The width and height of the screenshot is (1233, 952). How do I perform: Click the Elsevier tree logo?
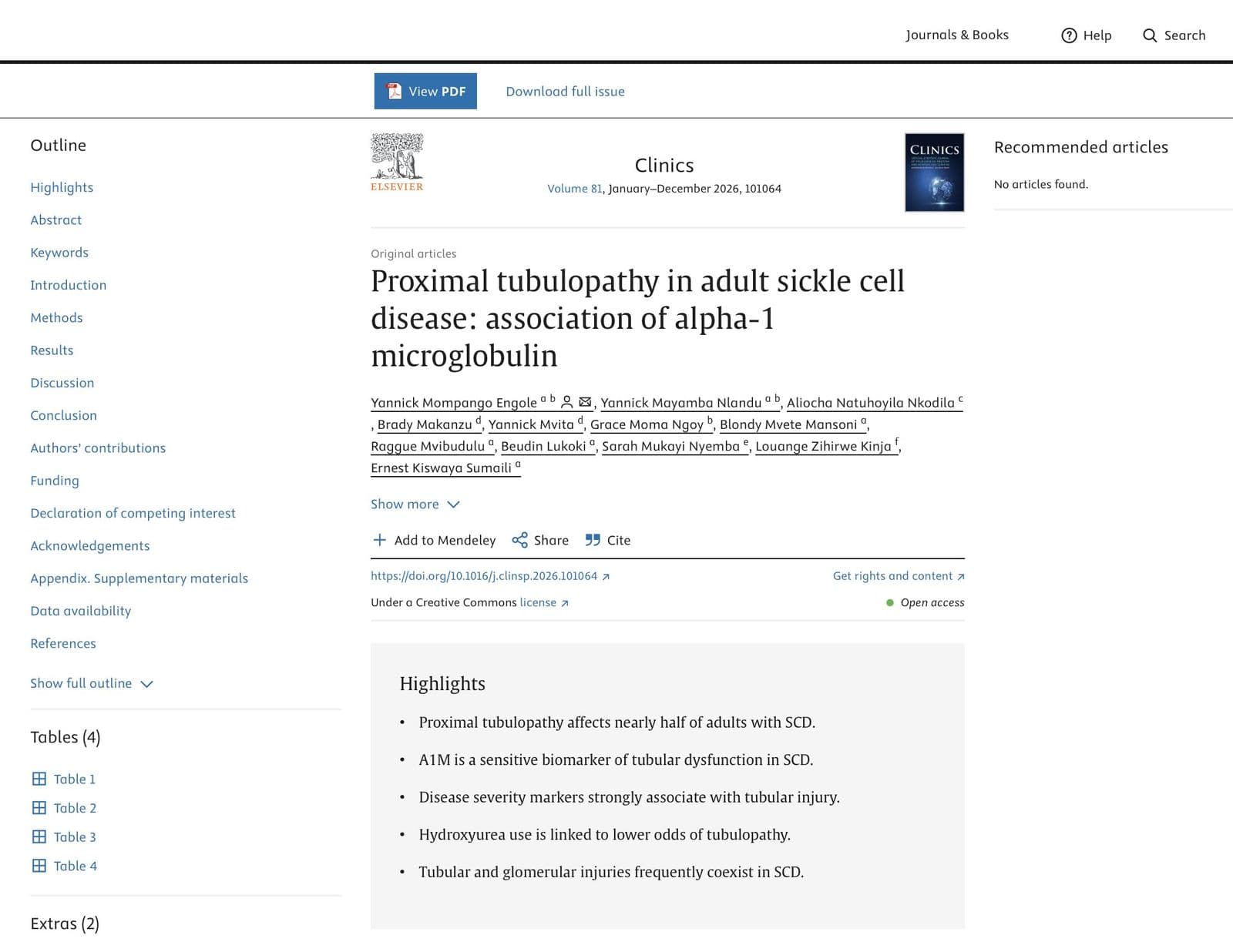pyautogui.click(x=397, y=163)
